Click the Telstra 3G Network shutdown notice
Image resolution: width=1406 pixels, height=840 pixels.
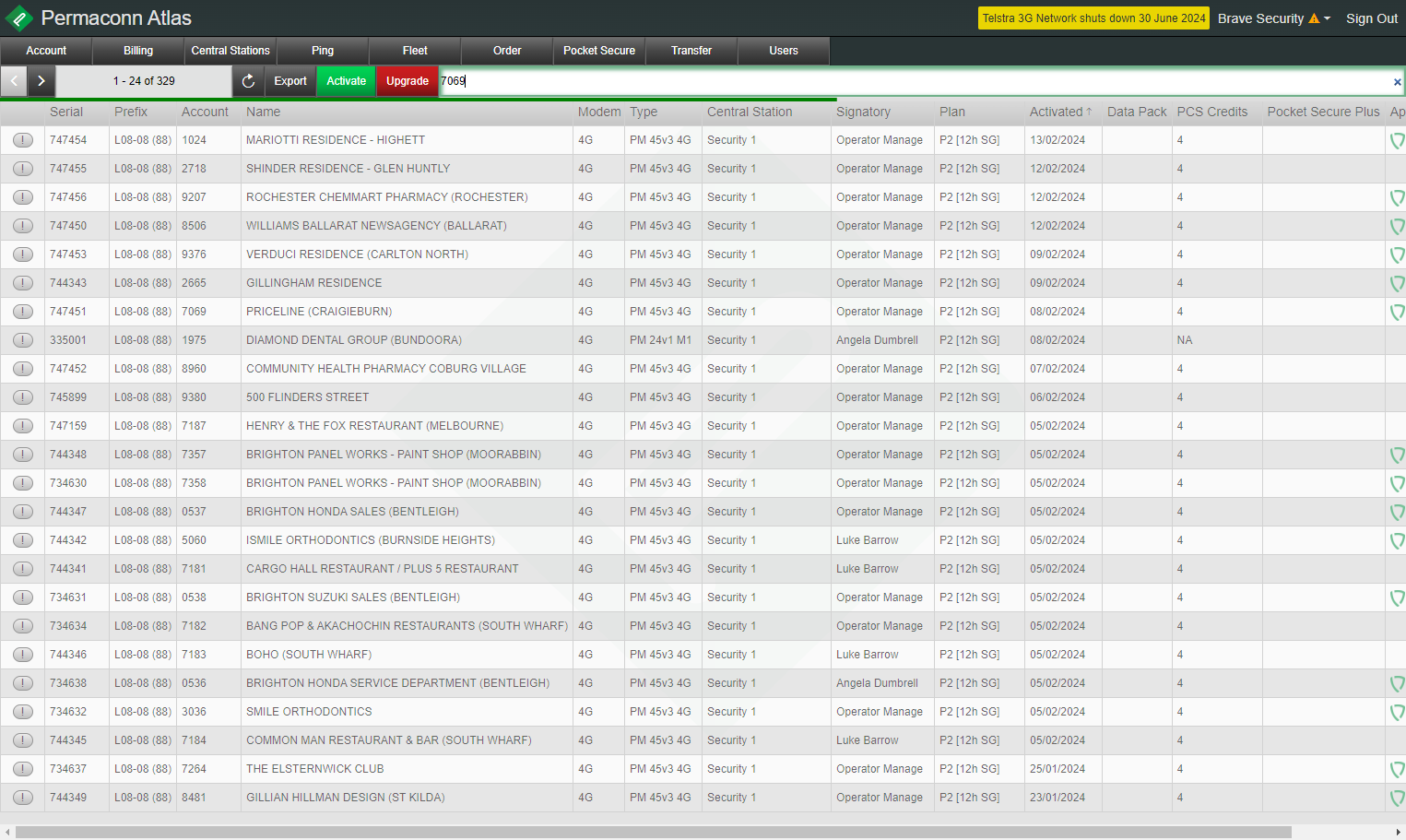pyautogui.click(x=1093, y=18)
